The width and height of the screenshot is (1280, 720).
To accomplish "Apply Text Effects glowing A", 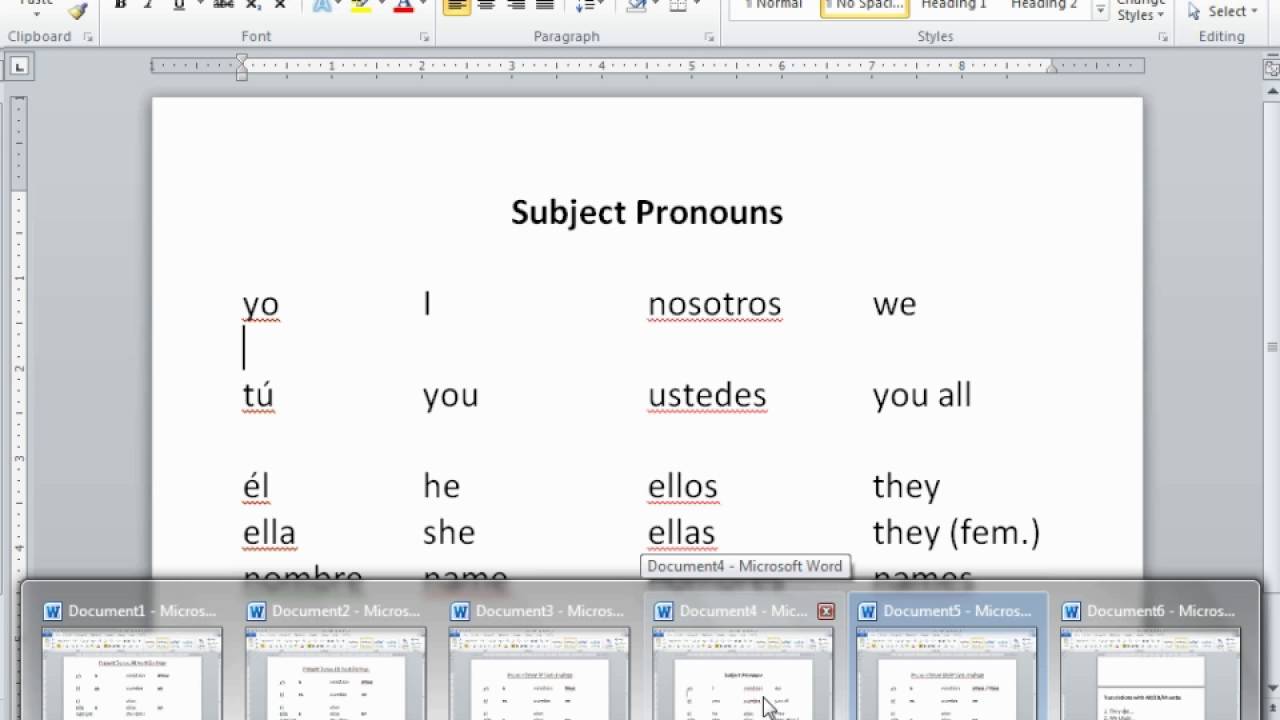I will point(322,5).
